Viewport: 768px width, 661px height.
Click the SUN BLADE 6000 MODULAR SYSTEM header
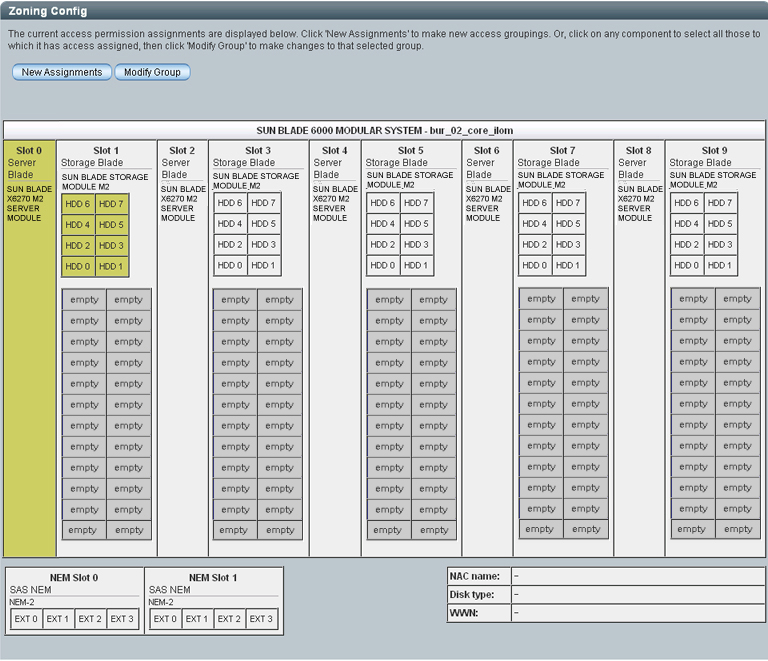point(384,131)
